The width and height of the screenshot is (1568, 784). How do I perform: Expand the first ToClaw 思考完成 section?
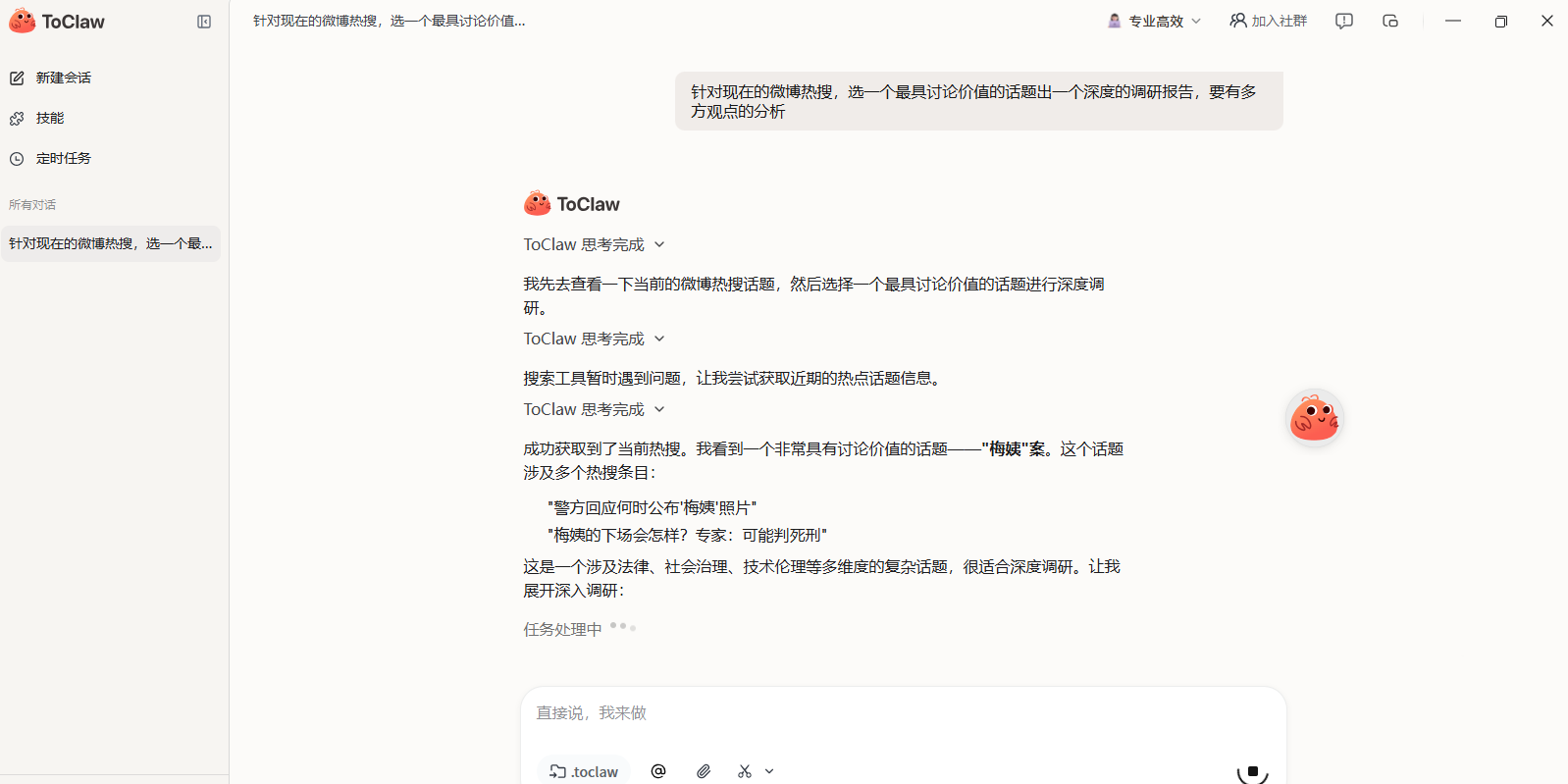tap(594, 244)
